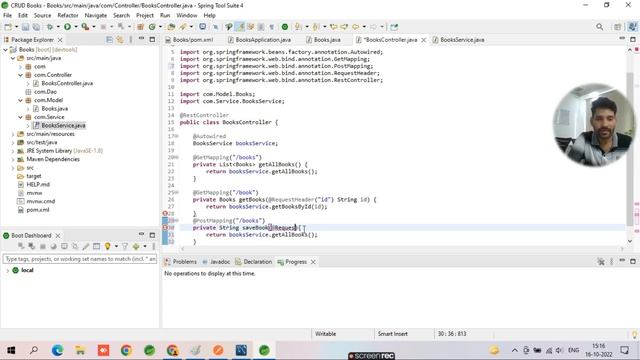Click Collapse All in Package Explorer
This screenshot has height=360, width=640.
[109, 40]
